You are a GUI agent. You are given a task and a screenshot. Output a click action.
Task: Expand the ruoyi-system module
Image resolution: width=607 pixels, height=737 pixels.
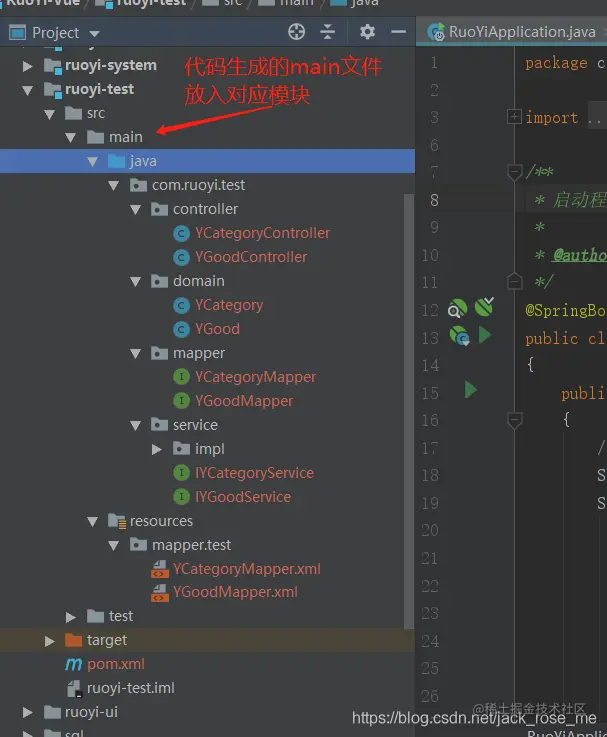[28, 66]
